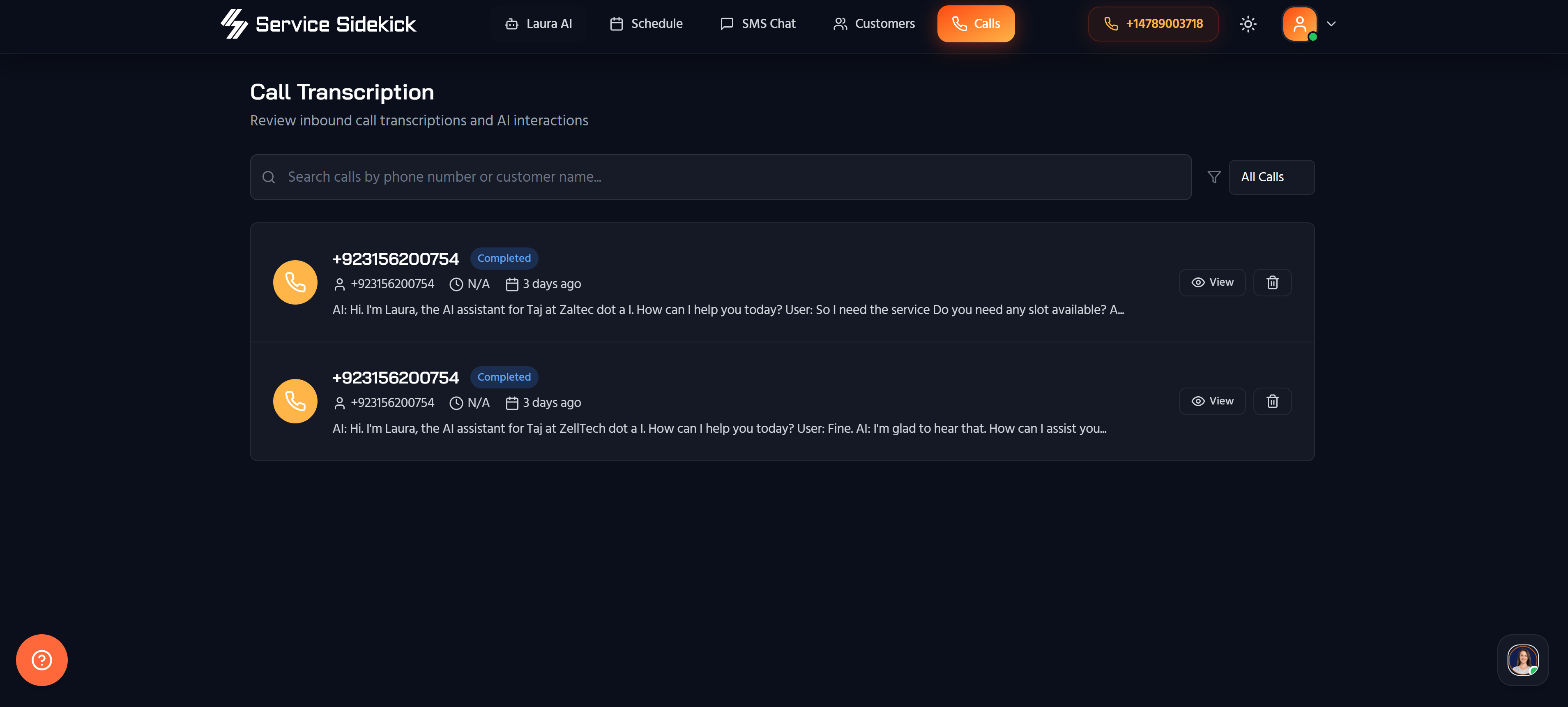Image resolution: width=1568 pixels, height=707 pixels.
Task: Click the delete trash icon on first call
Action: 1272,282
